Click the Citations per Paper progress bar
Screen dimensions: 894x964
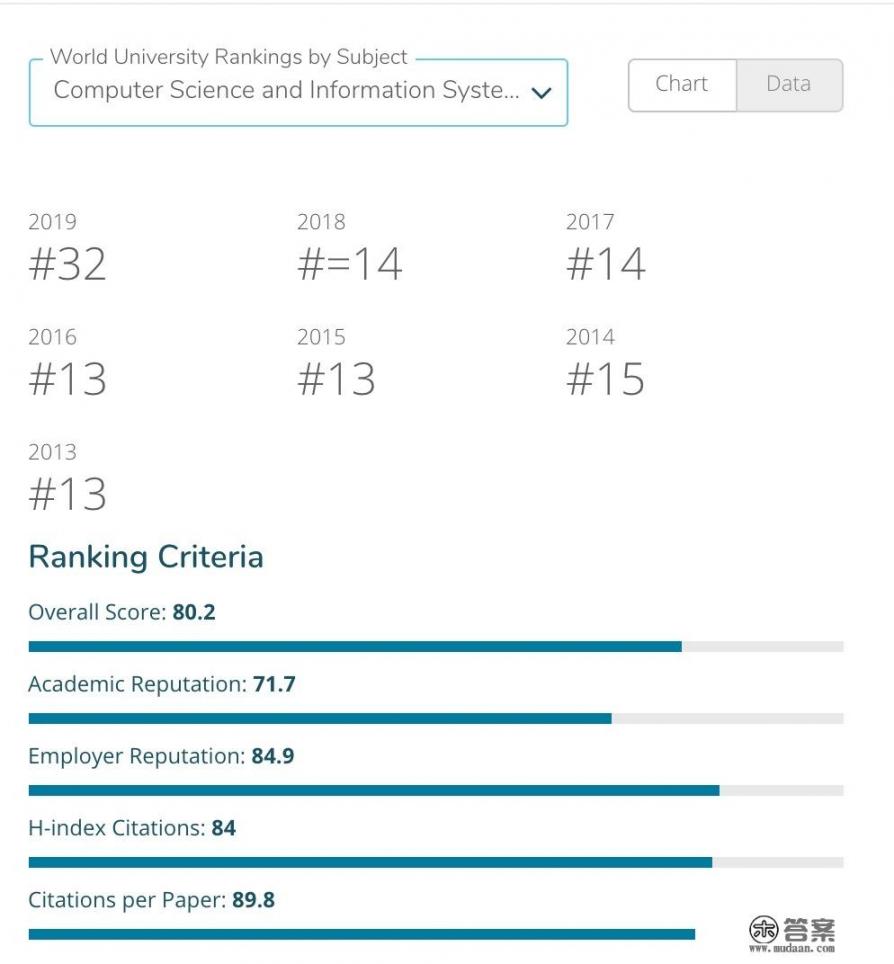(362, 935)
